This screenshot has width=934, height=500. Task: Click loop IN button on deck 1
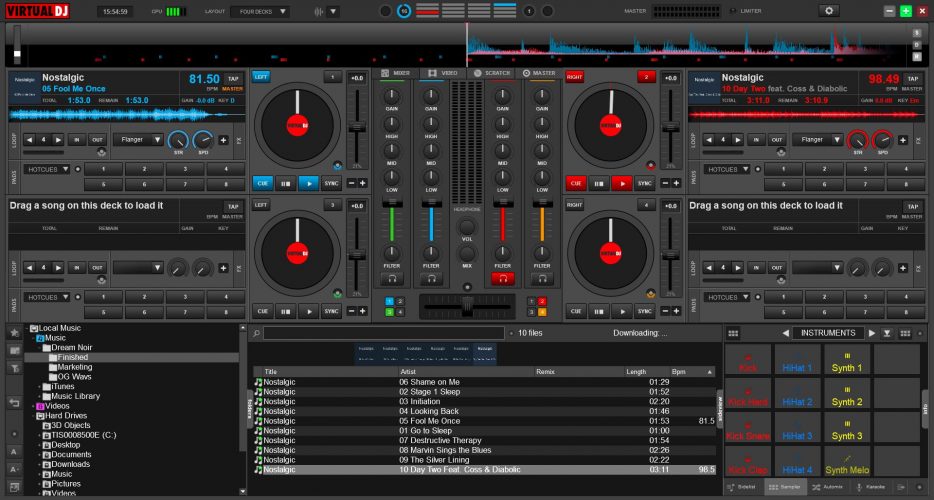click(76, 140)
